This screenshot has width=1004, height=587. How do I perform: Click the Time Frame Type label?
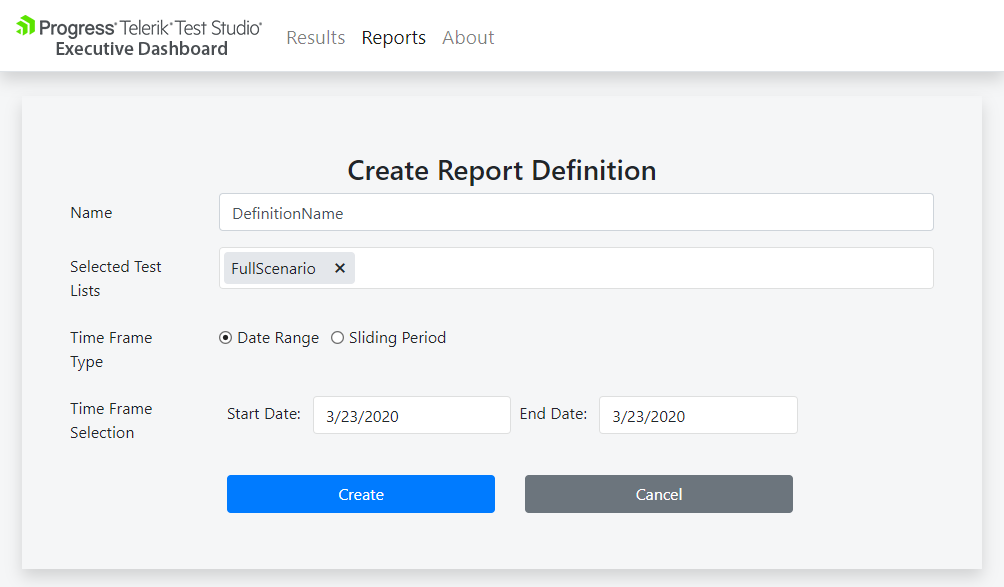tap(111, 350)
